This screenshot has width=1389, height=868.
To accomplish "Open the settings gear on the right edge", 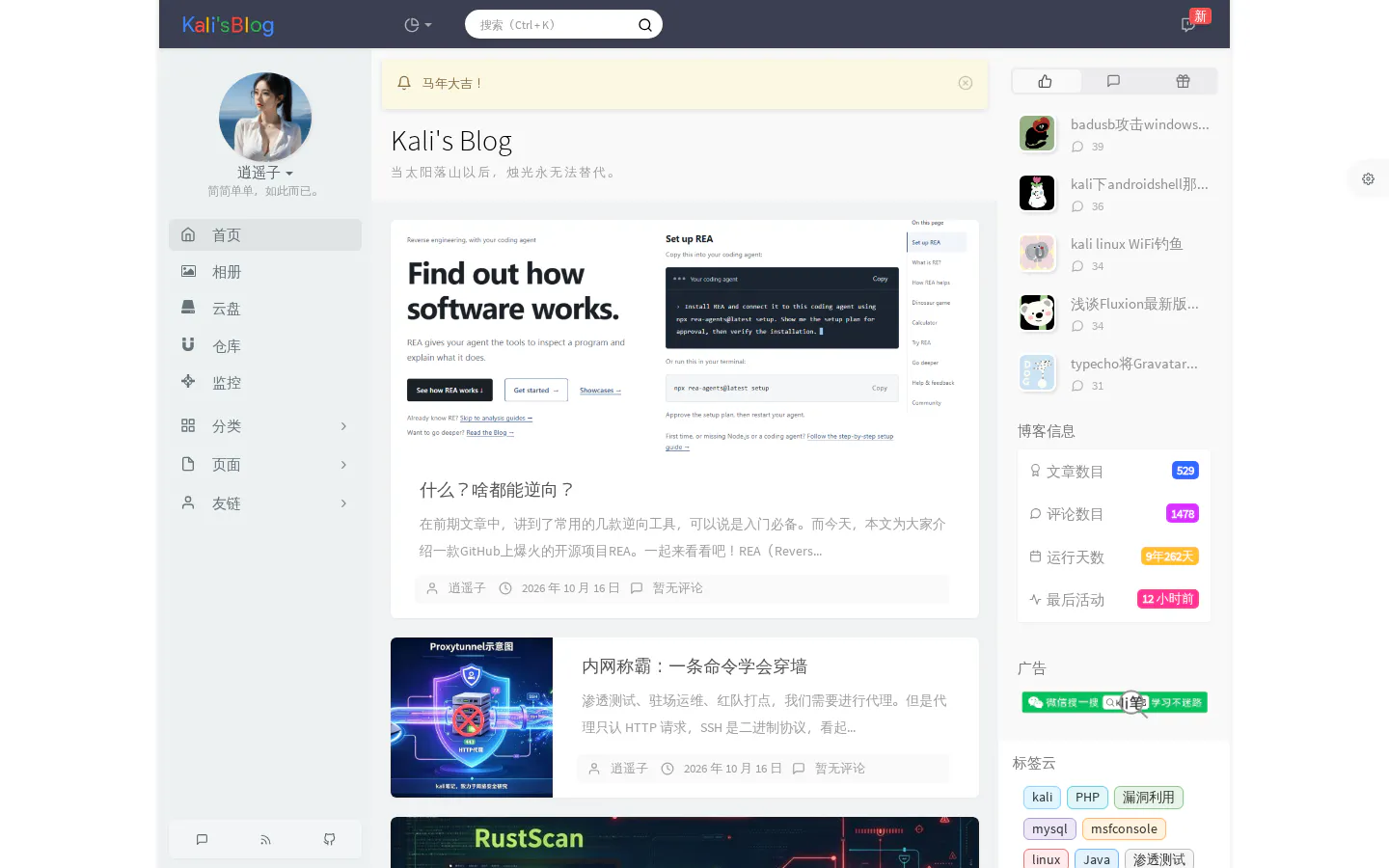I will pyautogui.click(x=1368, y=178).
